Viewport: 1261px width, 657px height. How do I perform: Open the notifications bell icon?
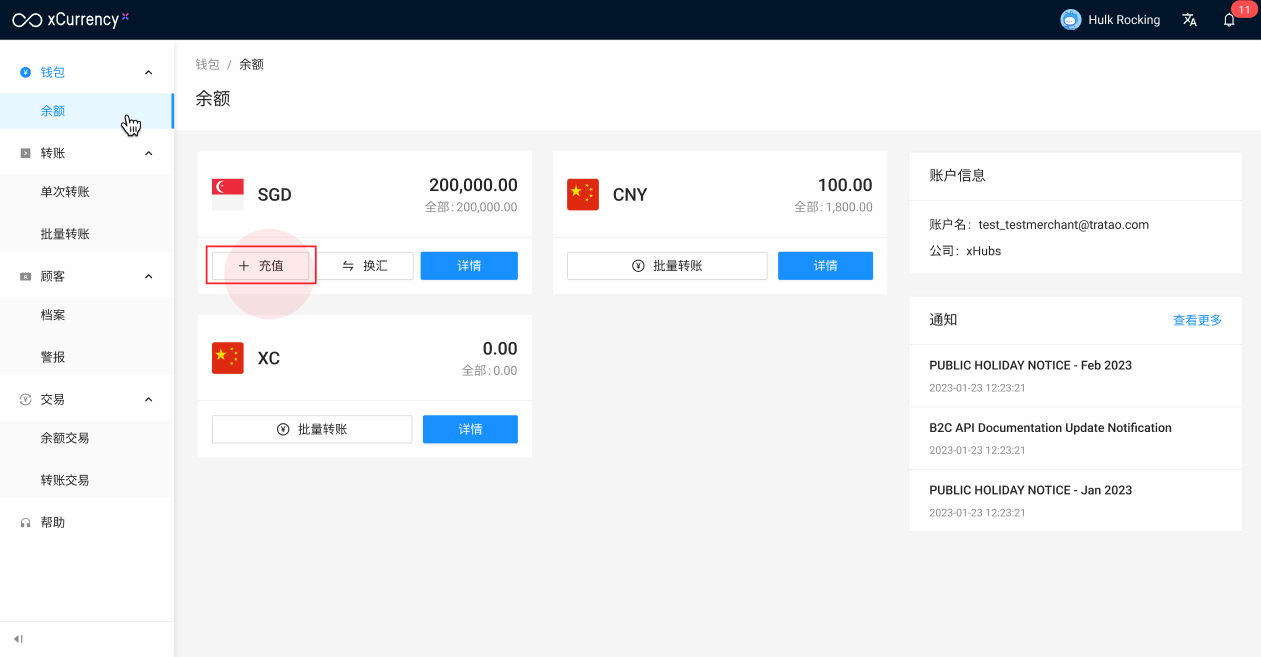tap(1229, 20)
